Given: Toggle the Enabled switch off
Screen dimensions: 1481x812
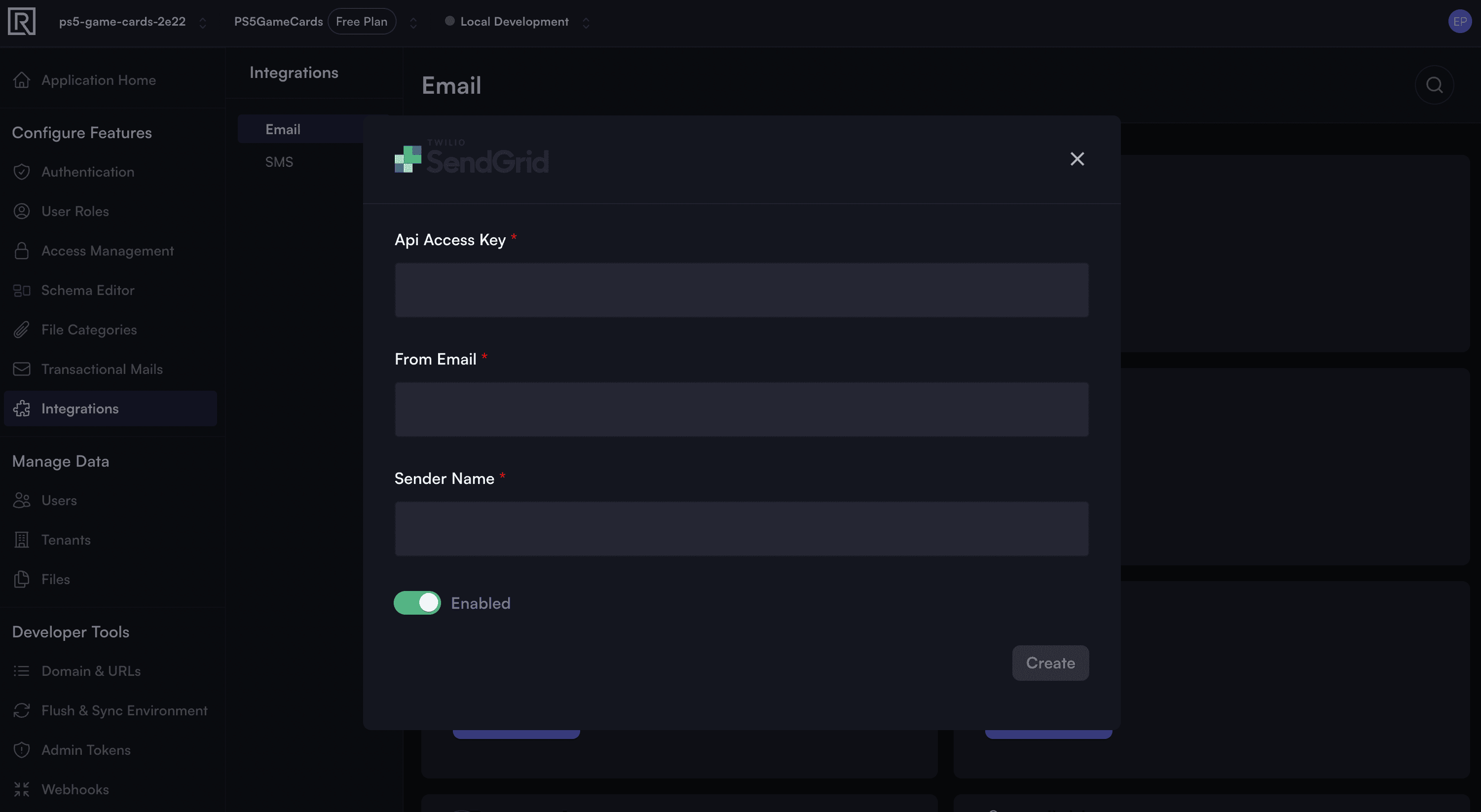Looking at the screenshot, I should click(417, 603).
